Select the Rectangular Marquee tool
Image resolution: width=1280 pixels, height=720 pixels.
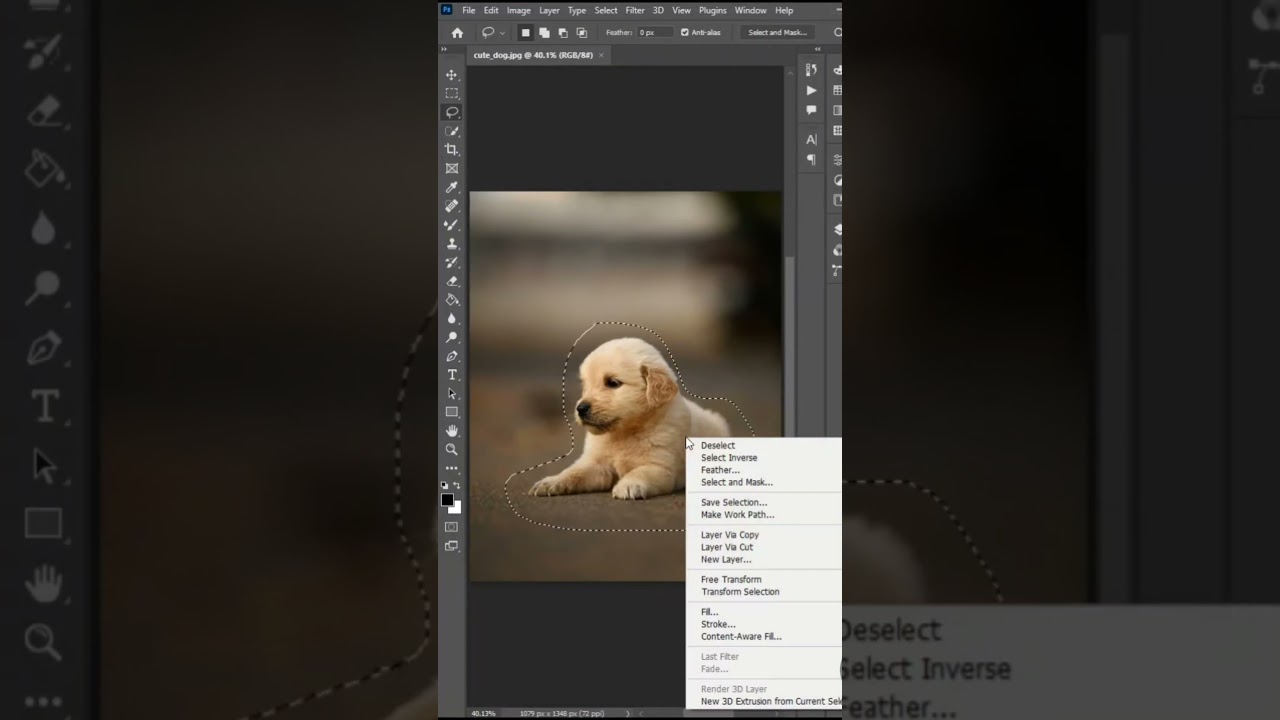(452, 93)
